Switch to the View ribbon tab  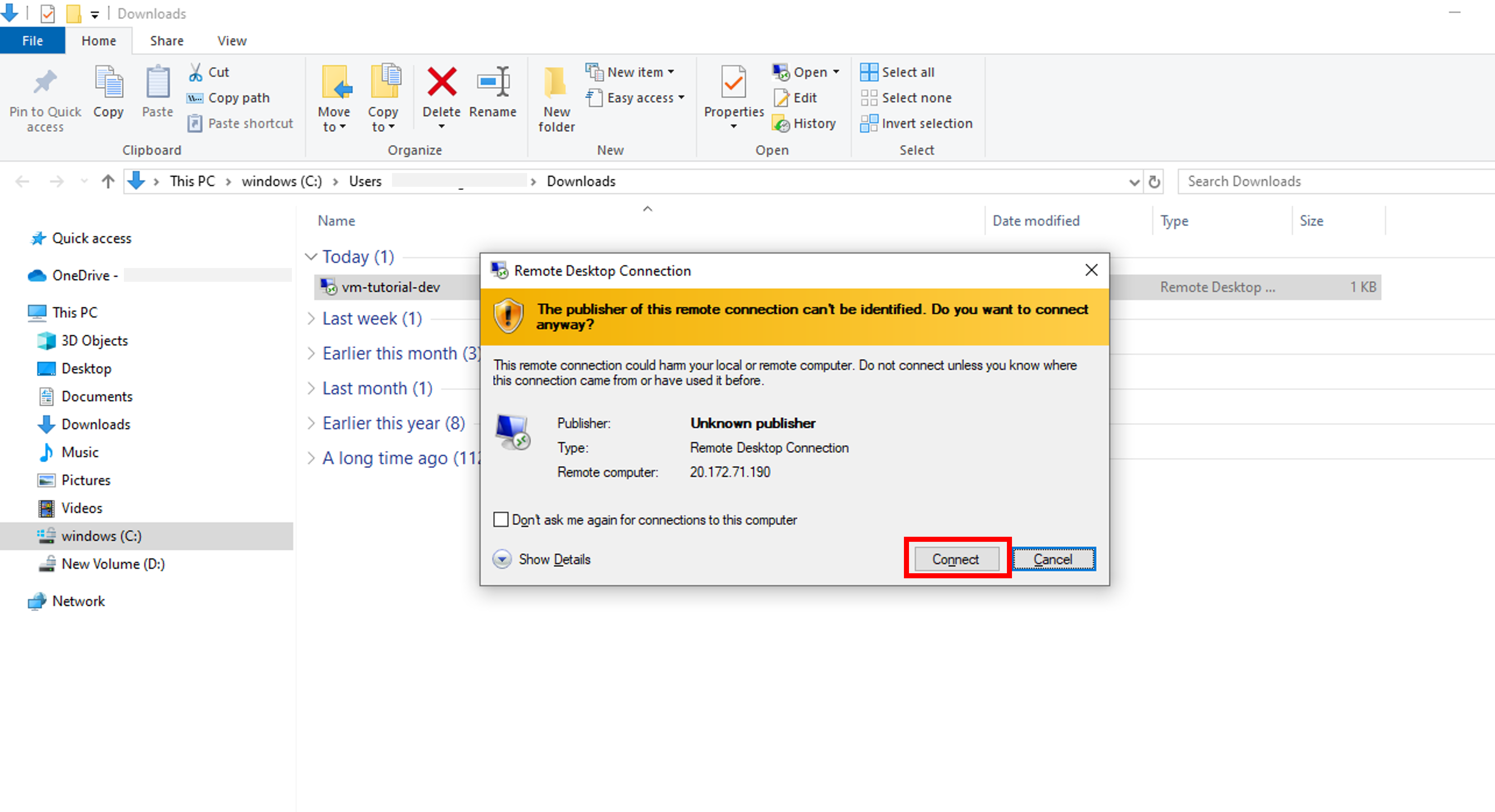coord(232,40)
